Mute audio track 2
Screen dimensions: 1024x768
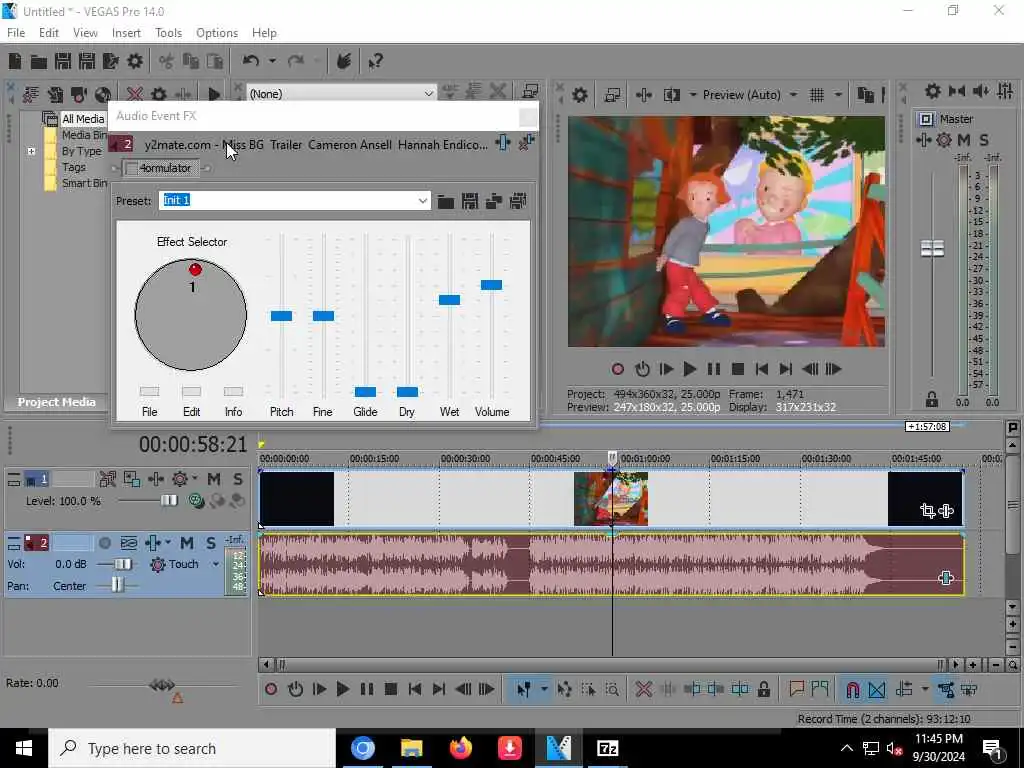[x=187, y=543]
